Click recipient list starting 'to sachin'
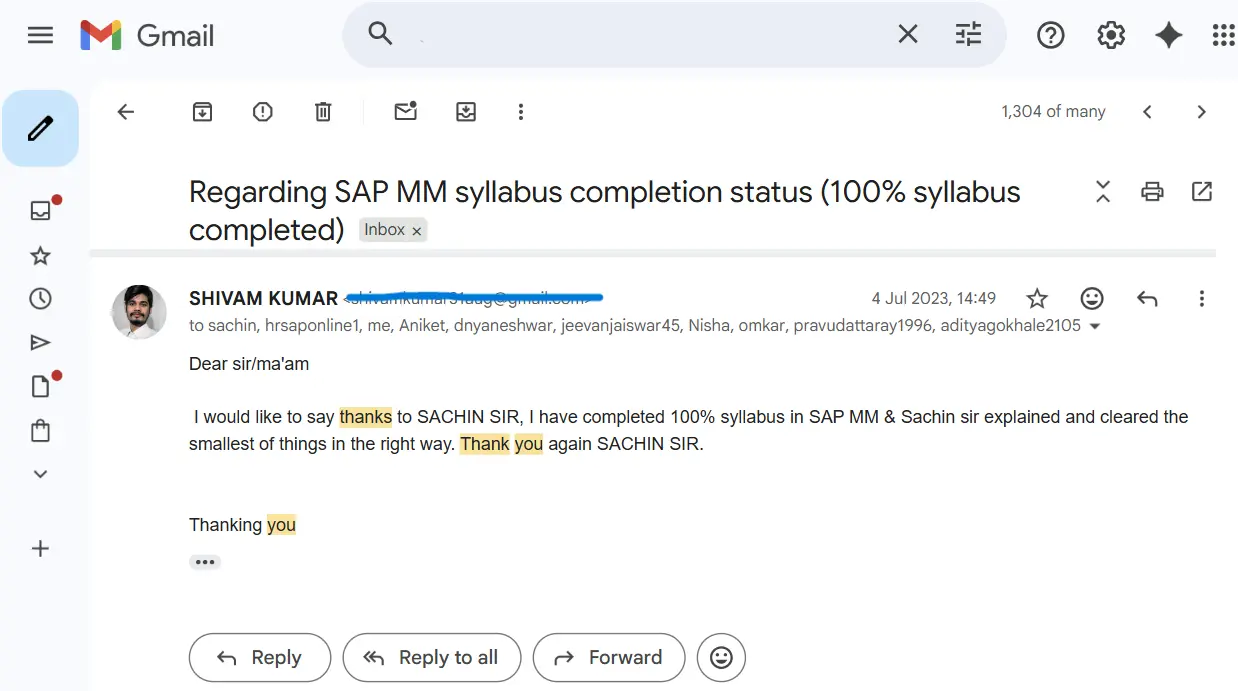 click(635, 326)
